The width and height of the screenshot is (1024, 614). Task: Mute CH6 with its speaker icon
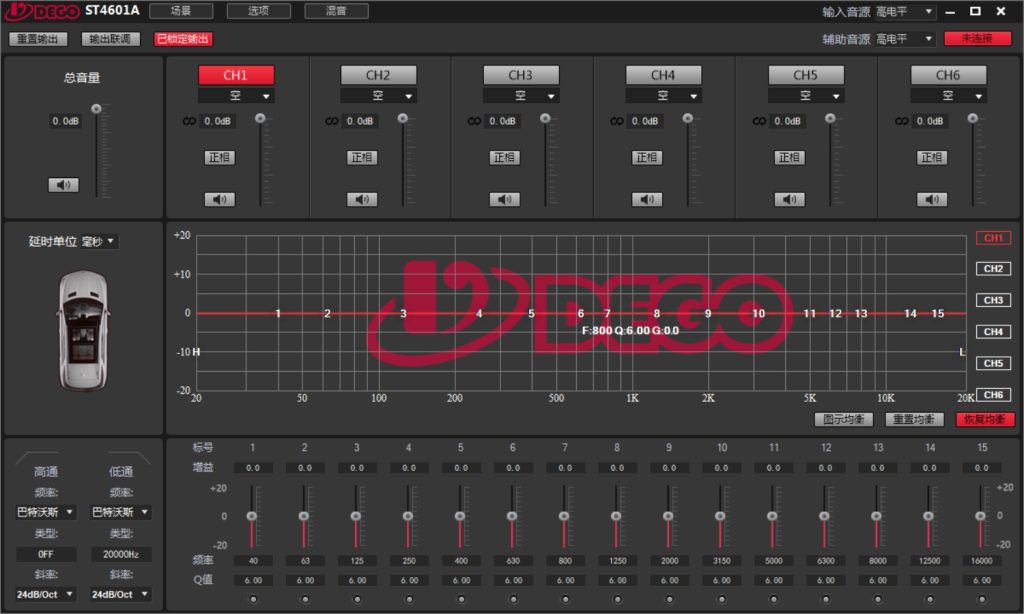(932, 199)
